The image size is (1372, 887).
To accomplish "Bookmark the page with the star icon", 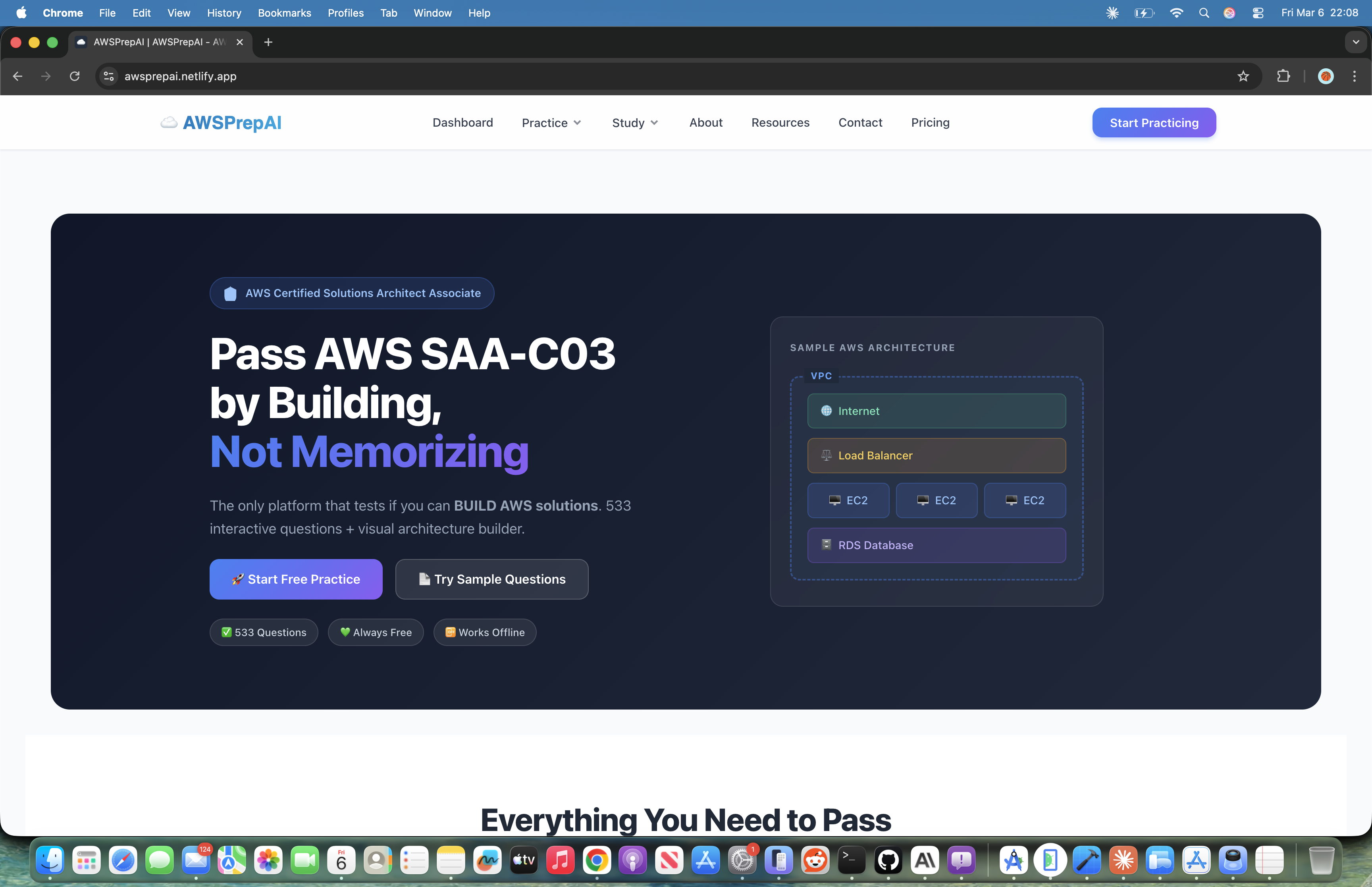I will tap(1243, 76).
